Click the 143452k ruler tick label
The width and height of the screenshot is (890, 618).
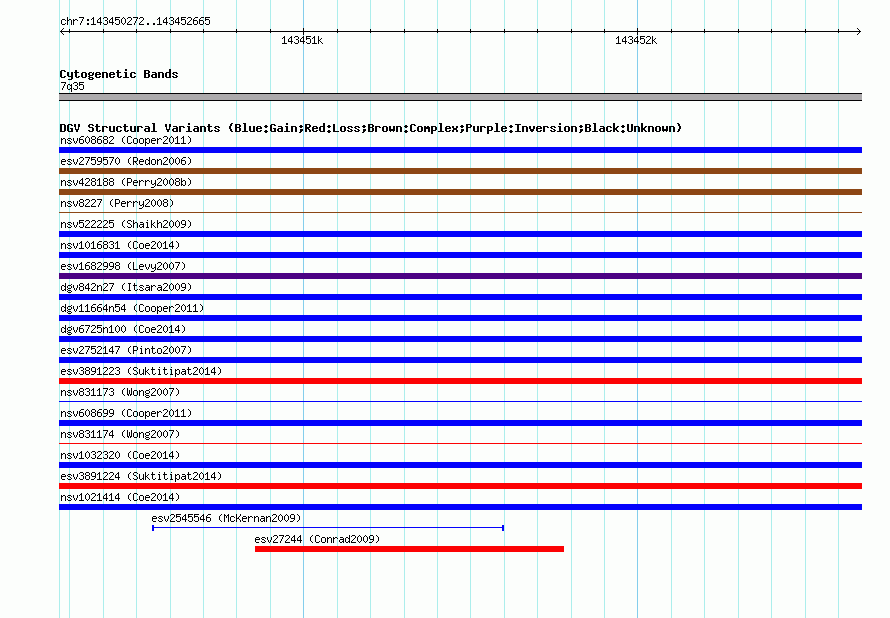(636, 40)
